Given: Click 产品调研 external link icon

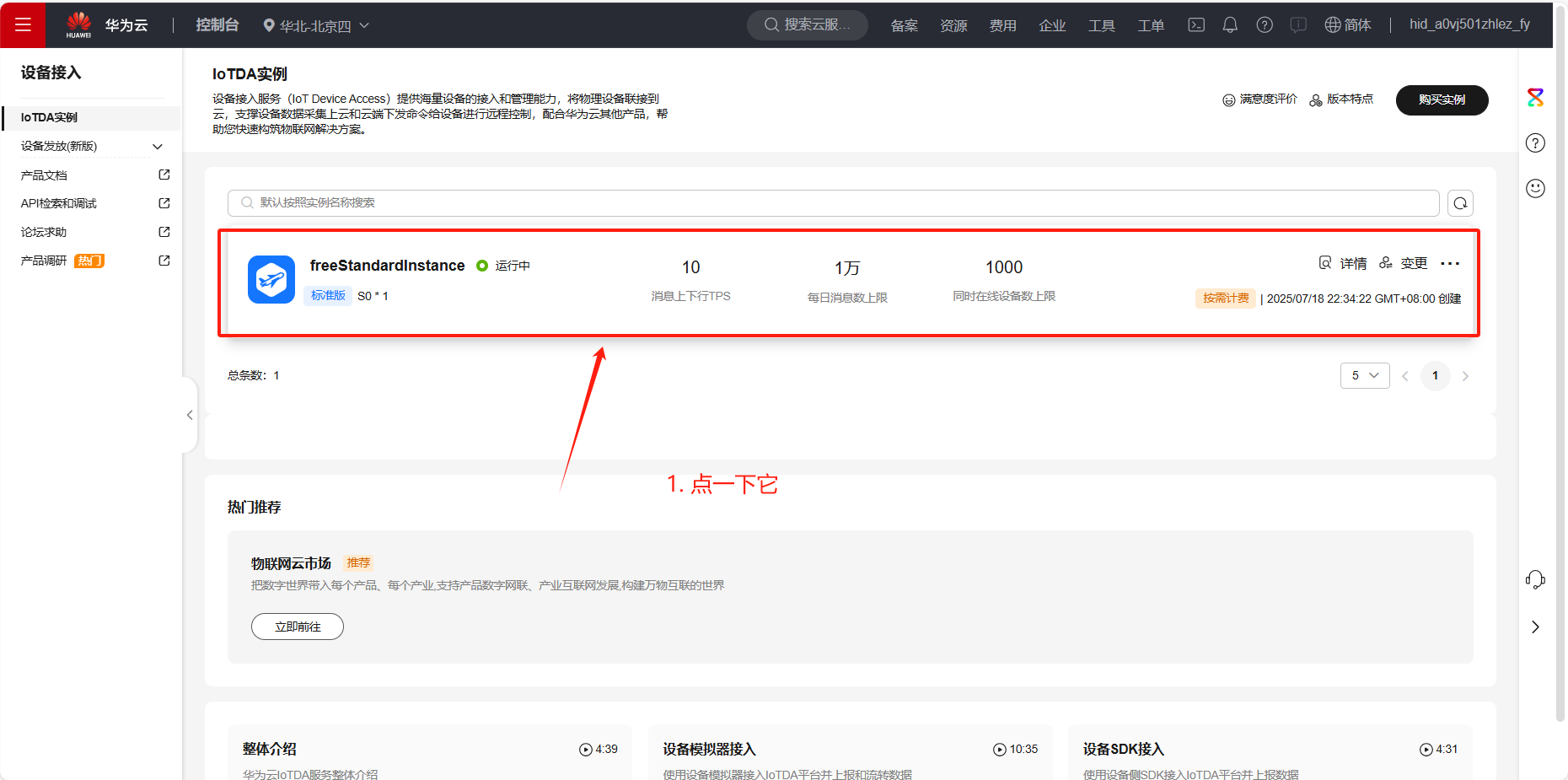Looking at the screenshot, I should (x=164, y=261).
